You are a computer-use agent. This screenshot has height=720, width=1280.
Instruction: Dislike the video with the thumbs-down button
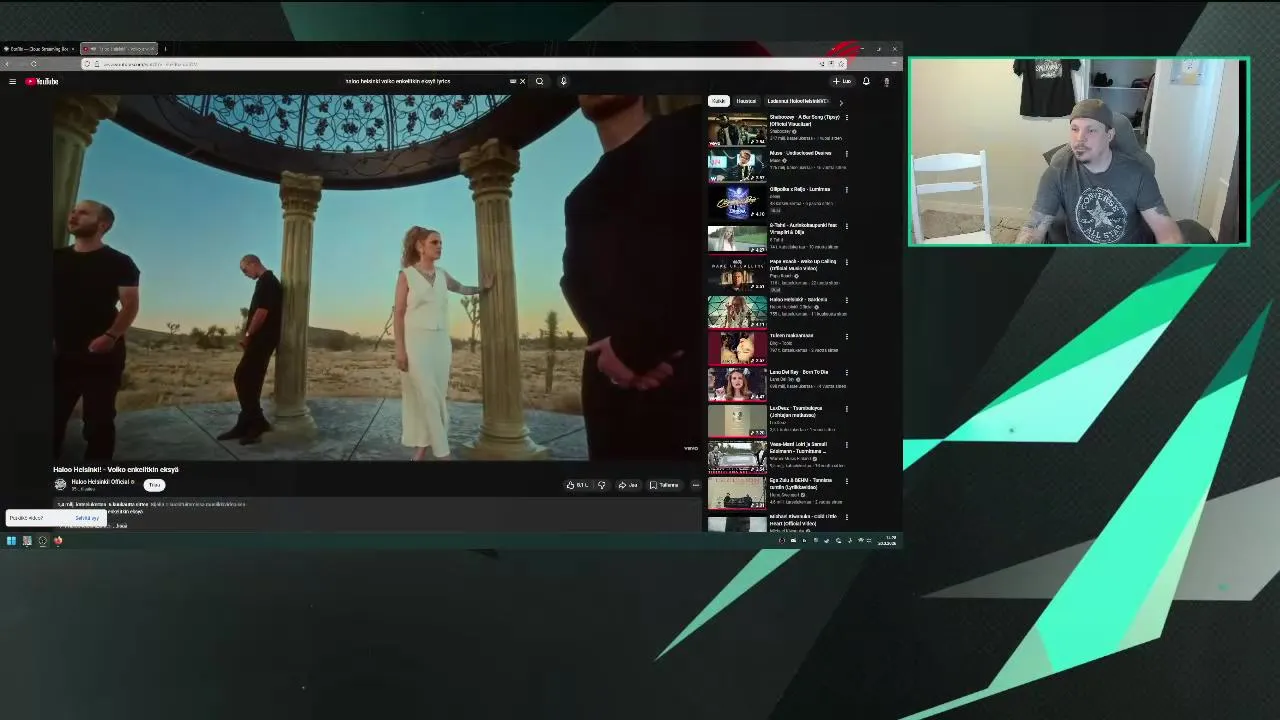click(601, 485)
